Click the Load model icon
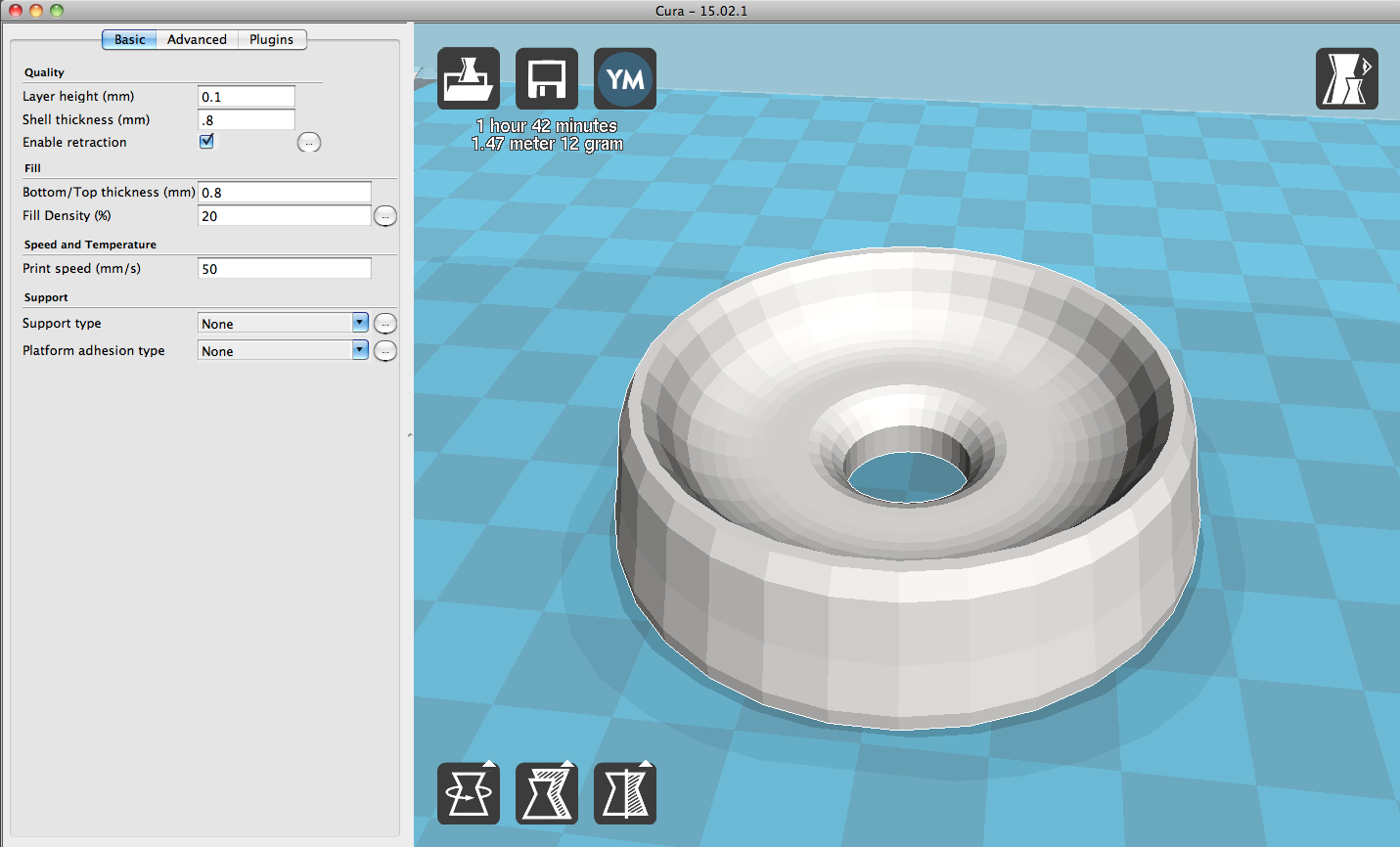 [x=468, y=78]
